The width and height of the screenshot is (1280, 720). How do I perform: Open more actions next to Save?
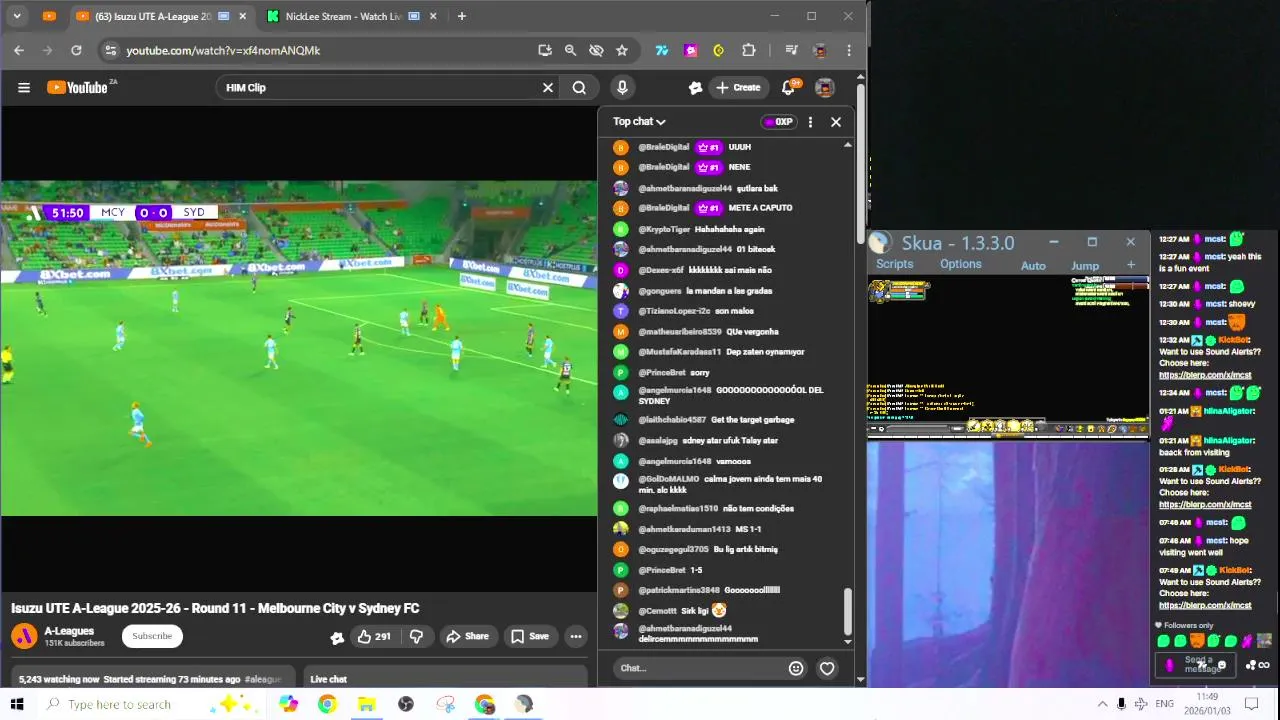click(575, 636)
